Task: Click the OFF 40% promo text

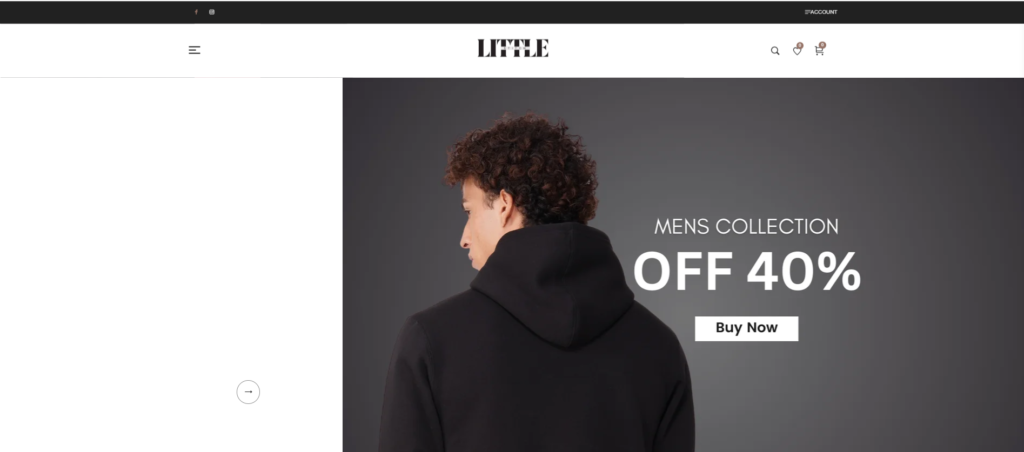Action: [x=746, y=271]
